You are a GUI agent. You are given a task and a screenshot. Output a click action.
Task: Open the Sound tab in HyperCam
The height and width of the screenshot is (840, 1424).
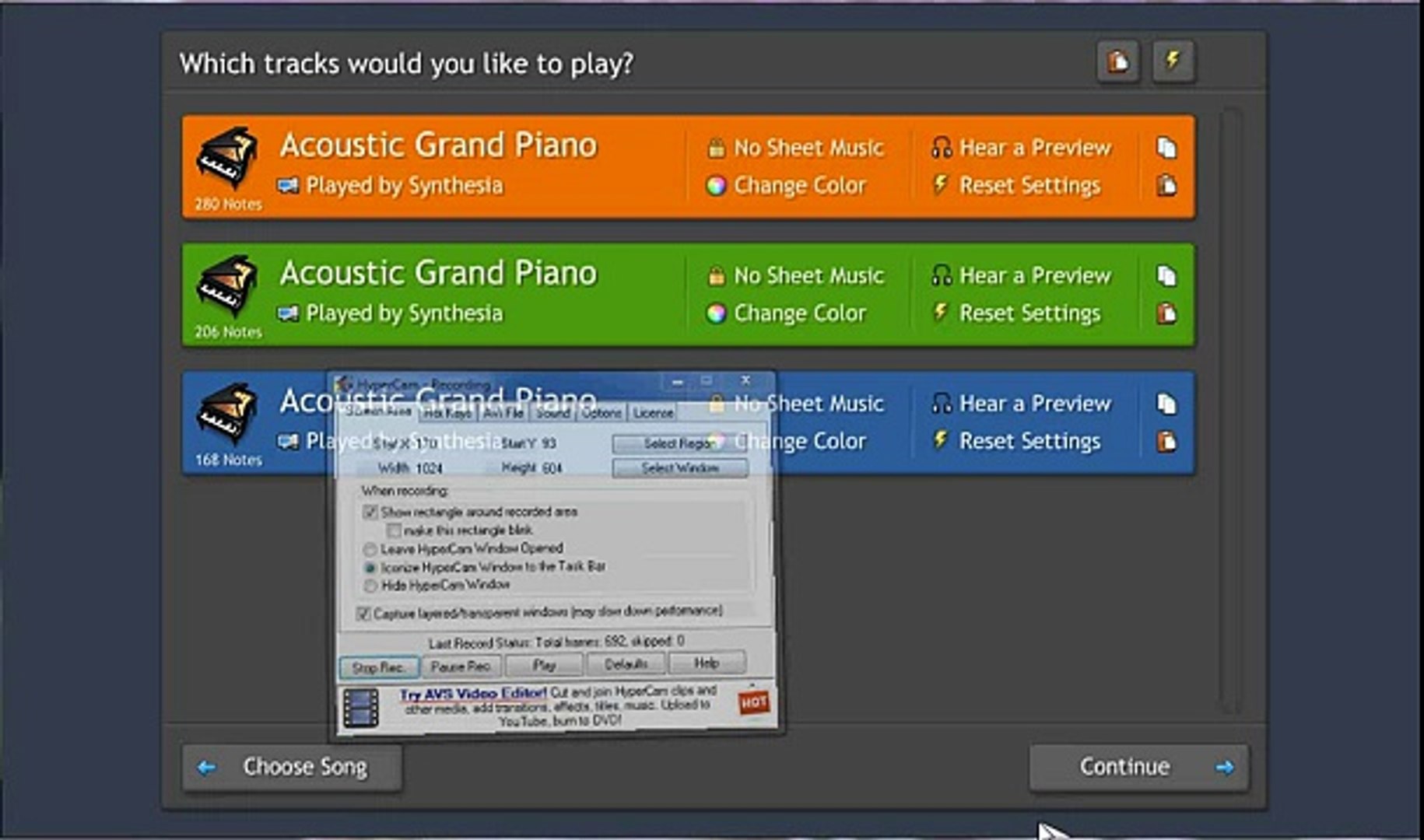[x=552, y=414]
